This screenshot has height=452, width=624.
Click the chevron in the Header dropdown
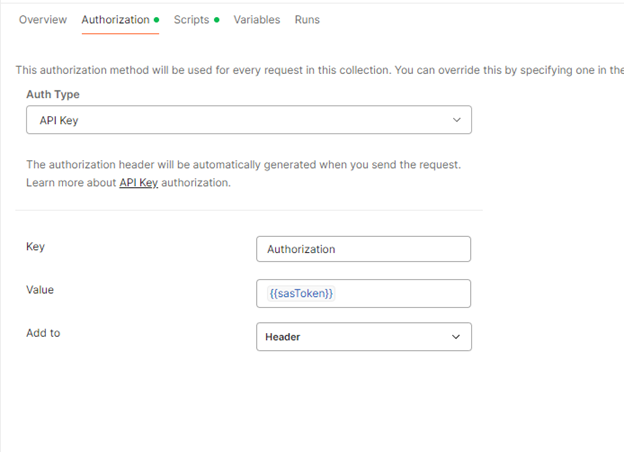[x=457, y=337]
